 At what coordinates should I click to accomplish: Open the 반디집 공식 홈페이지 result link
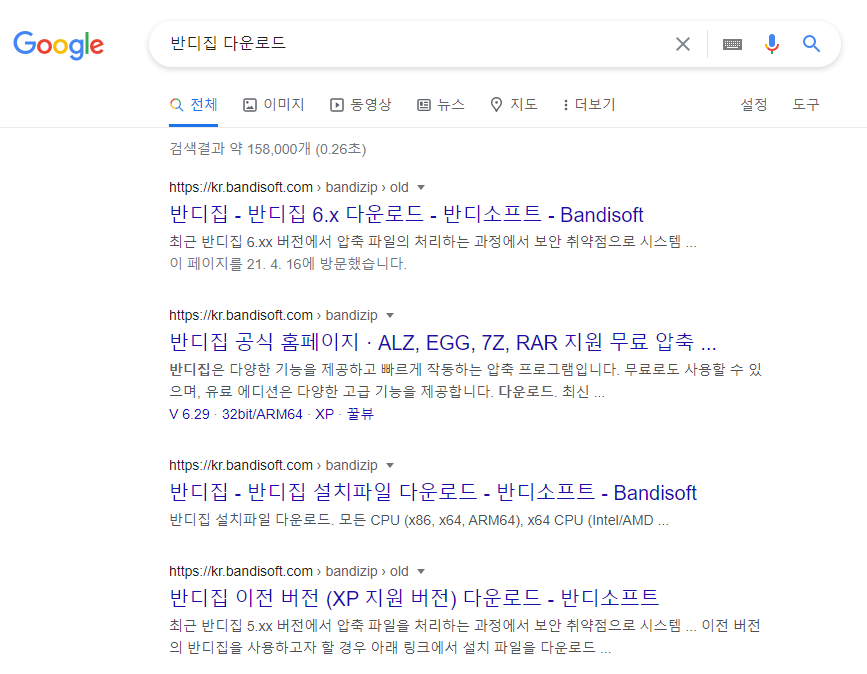pos(443,342)
